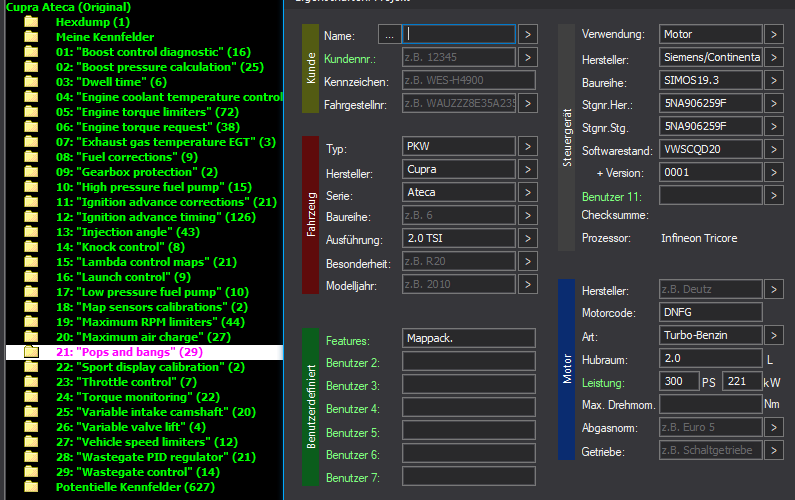Select 22 Sport display calibration (2) entry
Image resolution: width=795 pixels, height=500 pixels.
tap(150, 367)
